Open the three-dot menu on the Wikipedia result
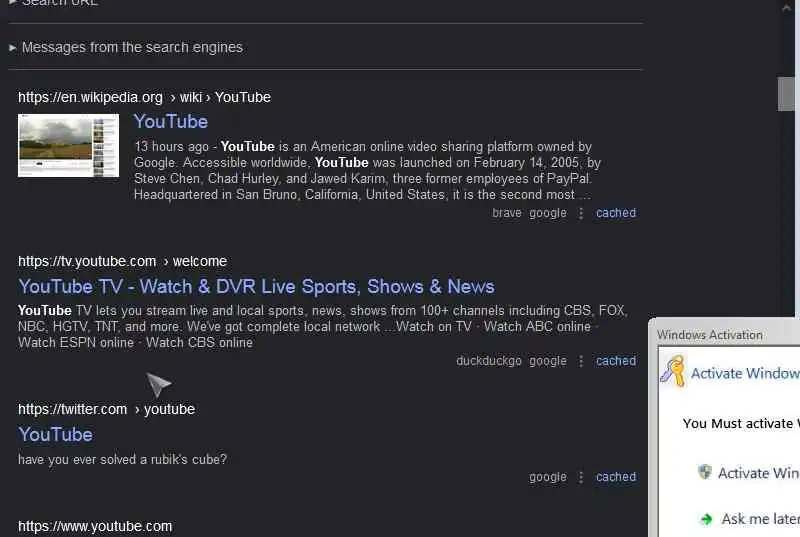 [581, 213]
